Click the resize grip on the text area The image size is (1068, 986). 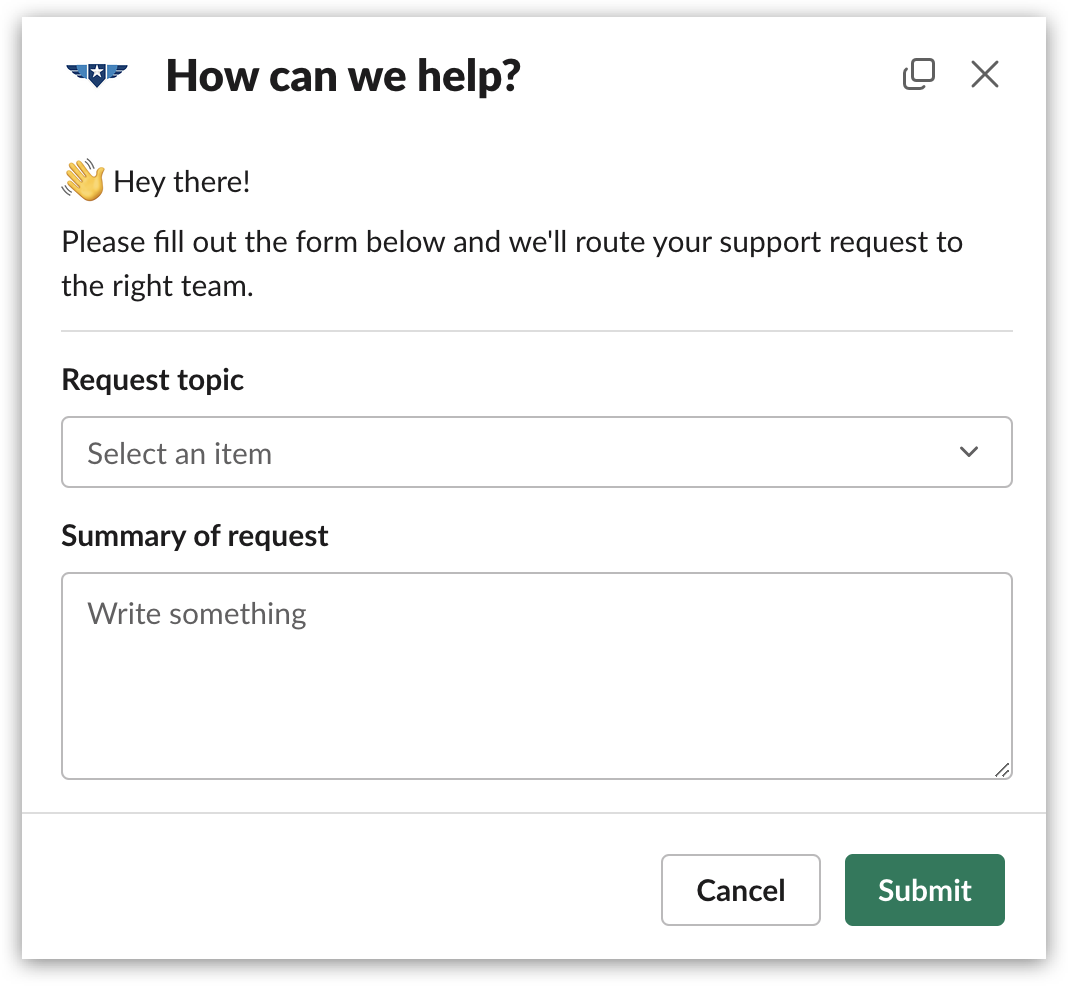pos(1003,771)
